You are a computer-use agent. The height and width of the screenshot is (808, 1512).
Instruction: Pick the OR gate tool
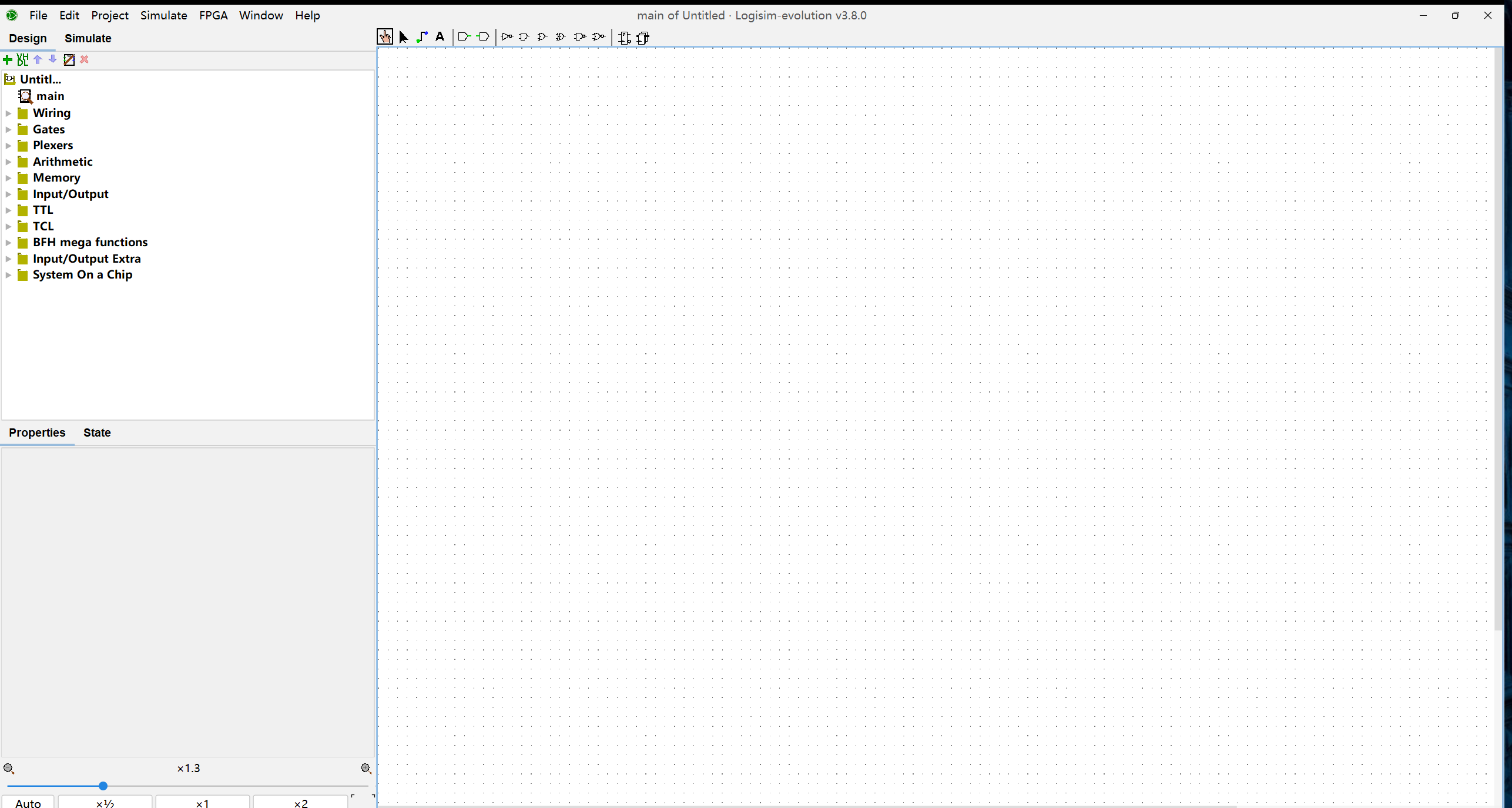point(542,37)
